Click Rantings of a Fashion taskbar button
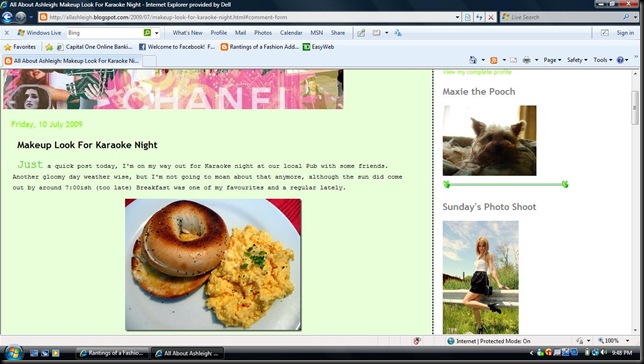Viewport: 644px width, 364px height. (112, 353)
